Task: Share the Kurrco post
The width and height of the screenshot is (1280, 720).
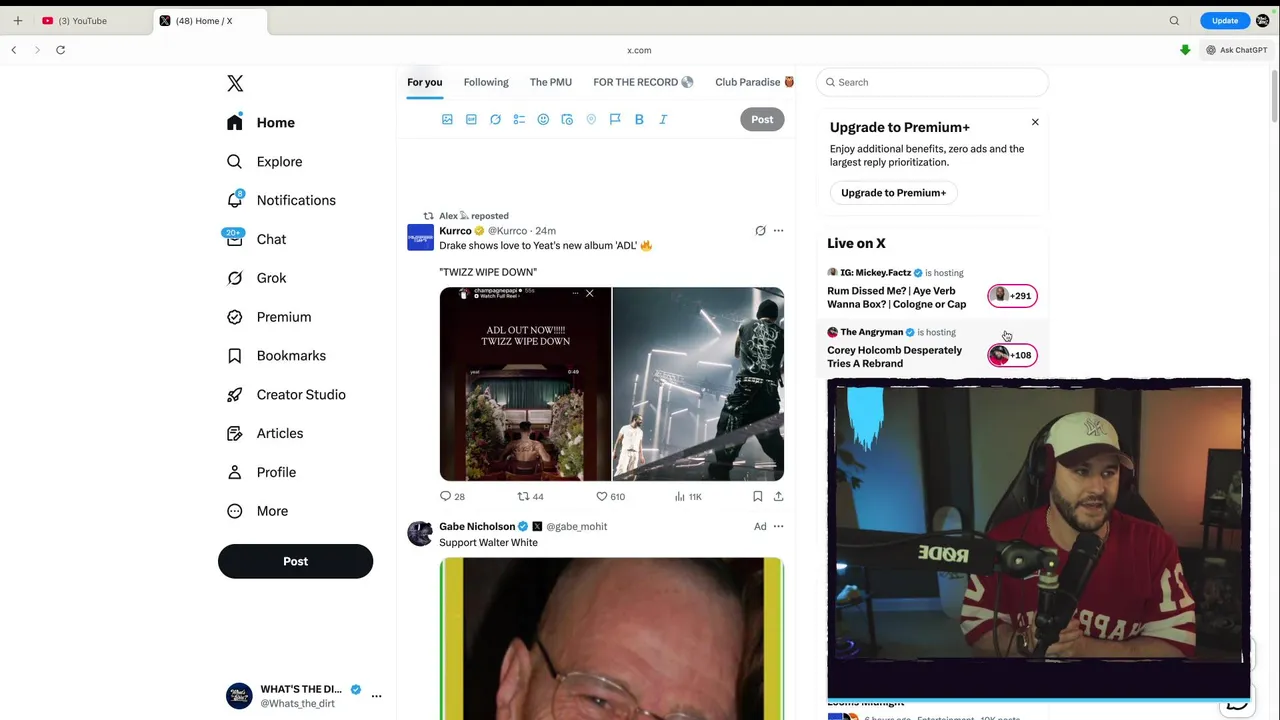Action: click(778, 496)
